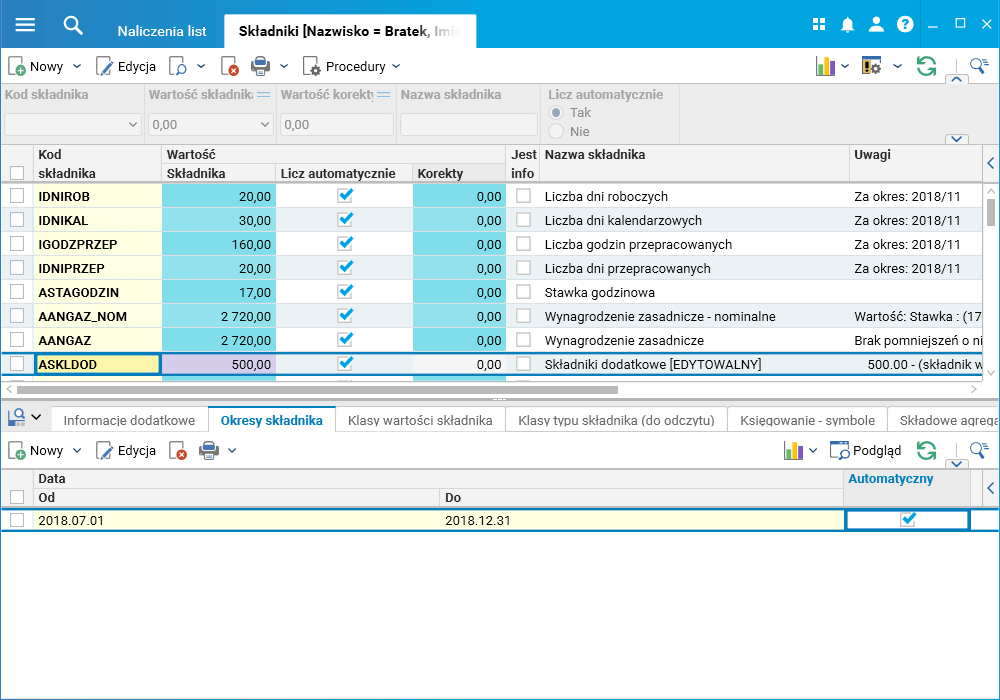This screenshot has width=1000, height=700.
Task: Click the green refresh icon in top toolbar
Action: pyautogui.click(x=927, y=67)
